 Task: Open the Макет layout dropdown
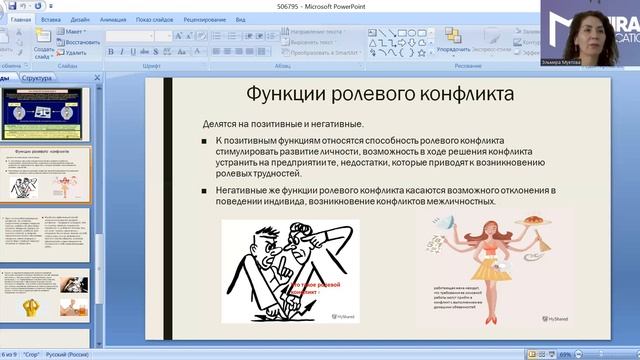(x=72, y=31)
